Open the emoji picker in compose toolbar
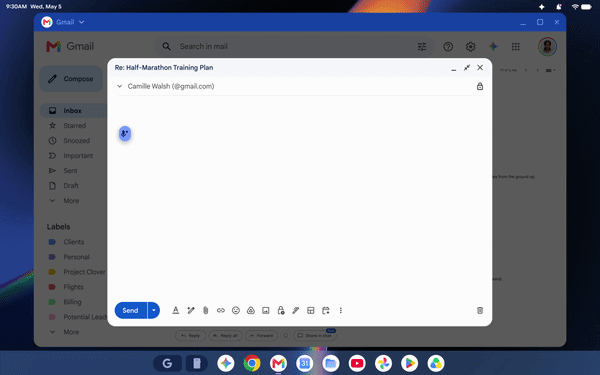 (x=236, y=310)
